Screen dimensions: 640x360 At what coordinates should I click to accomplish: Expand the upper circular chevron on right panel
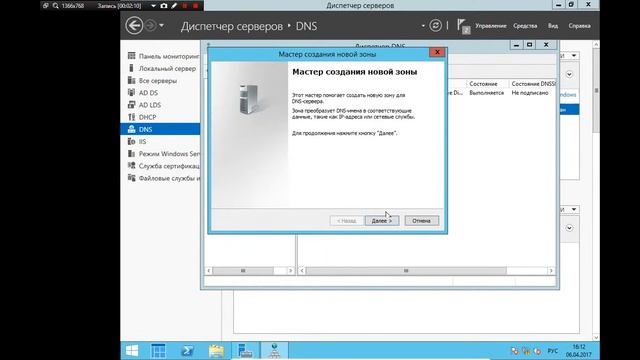coord(569,74)
